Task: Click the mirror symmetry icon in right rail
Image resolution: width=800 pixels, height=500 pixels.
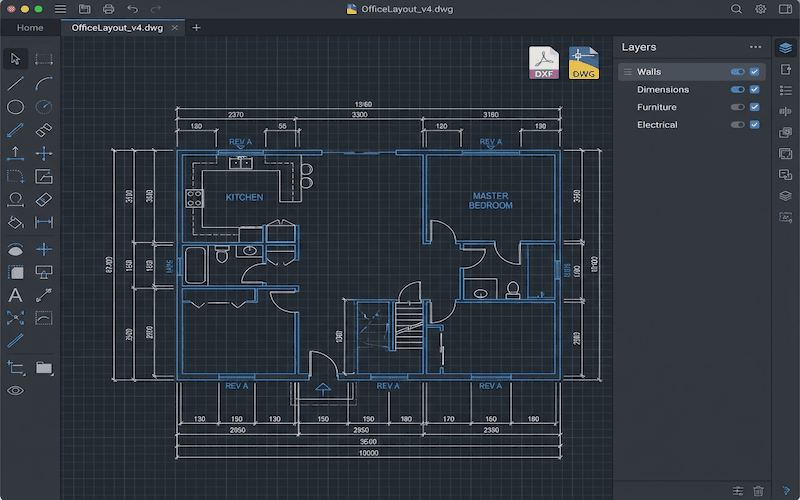Action: click(x=786, y=111)
